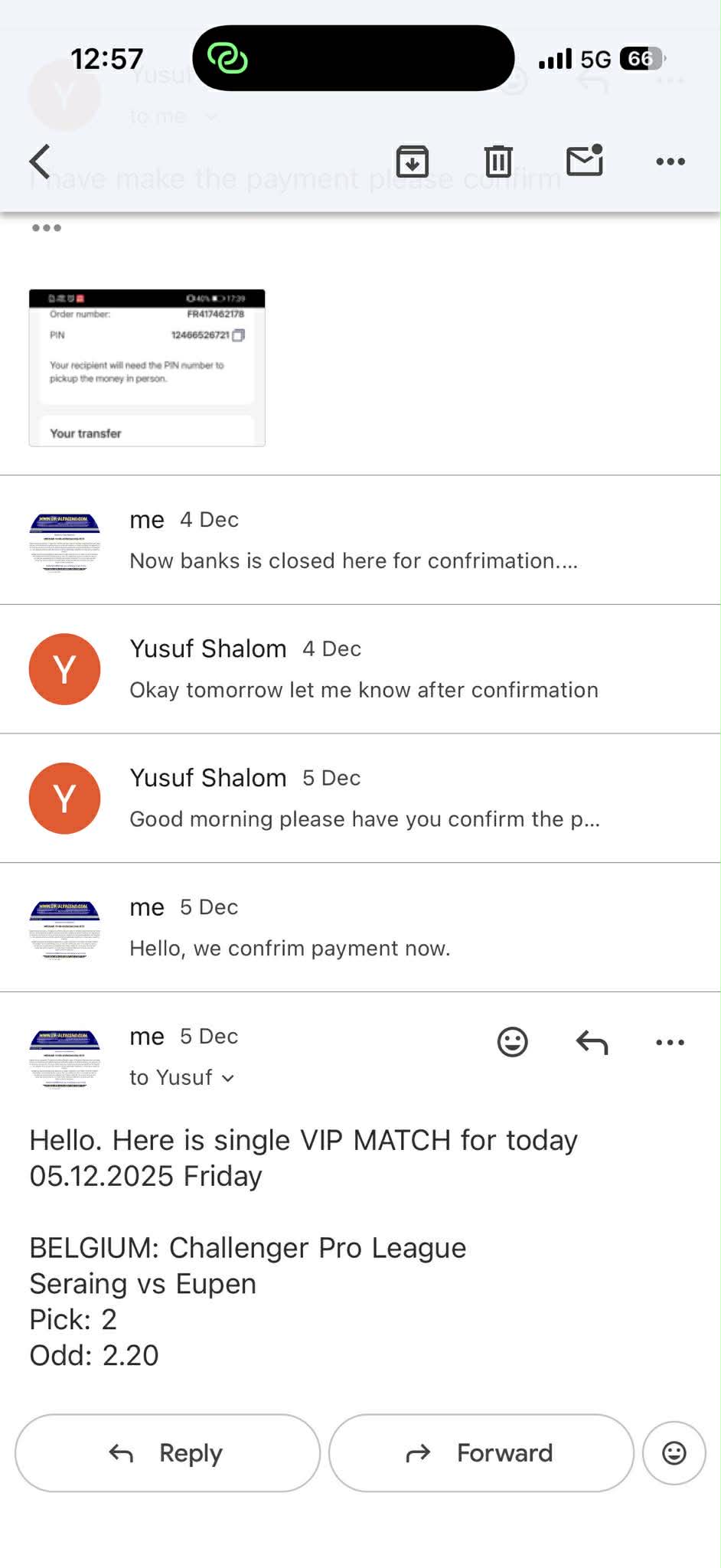
Task: Add emoji reaction in the message header
Action: (x=513, y=1042)
